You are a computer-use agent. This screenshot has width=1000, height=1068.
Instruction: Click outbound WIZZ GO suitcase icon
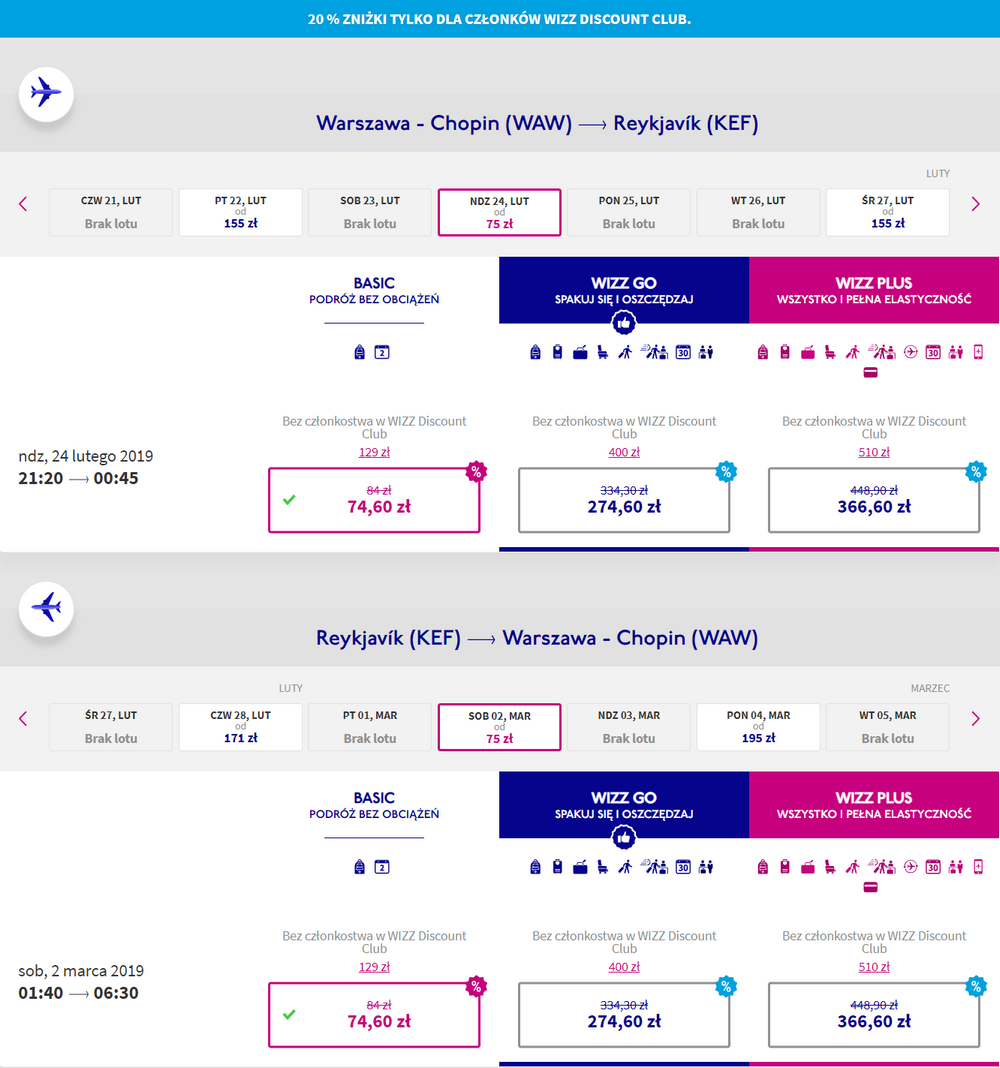pyautogui.click(x=557, y=352)
